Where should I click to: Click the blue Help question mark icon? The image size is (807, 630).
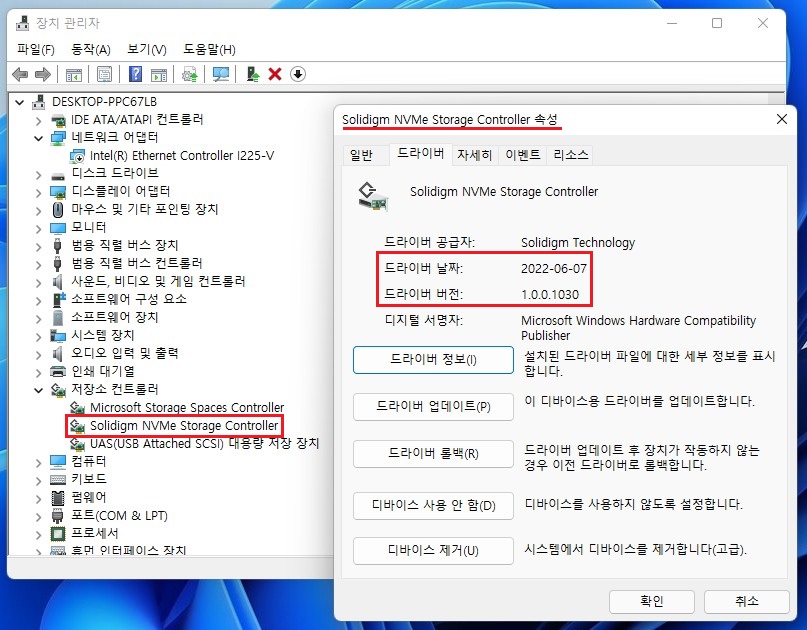click(x=135, y=74)
